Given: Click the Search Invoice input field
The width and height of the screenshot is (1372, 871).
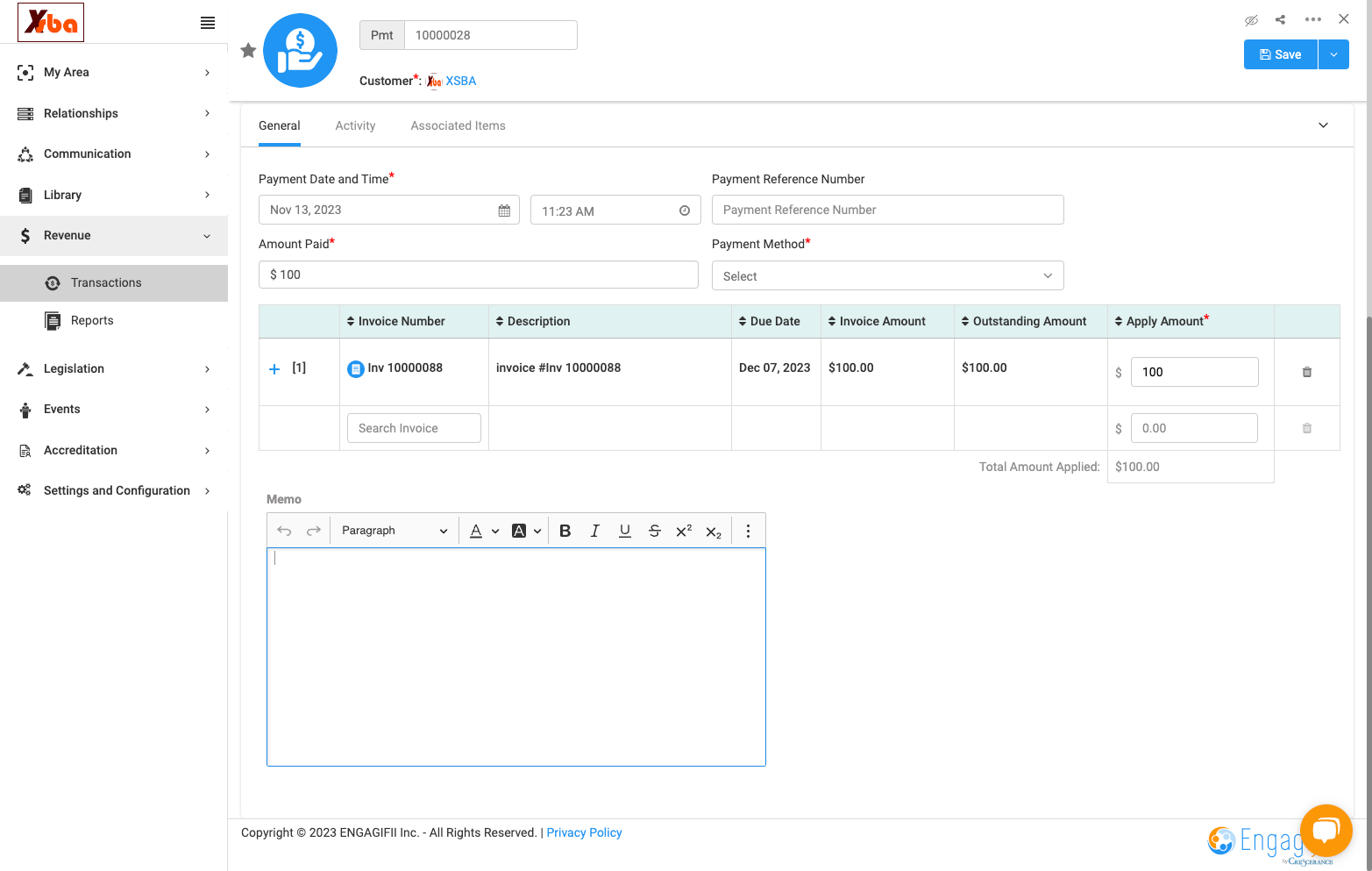Looking at the screenshot, I should [x=414, y=428].
